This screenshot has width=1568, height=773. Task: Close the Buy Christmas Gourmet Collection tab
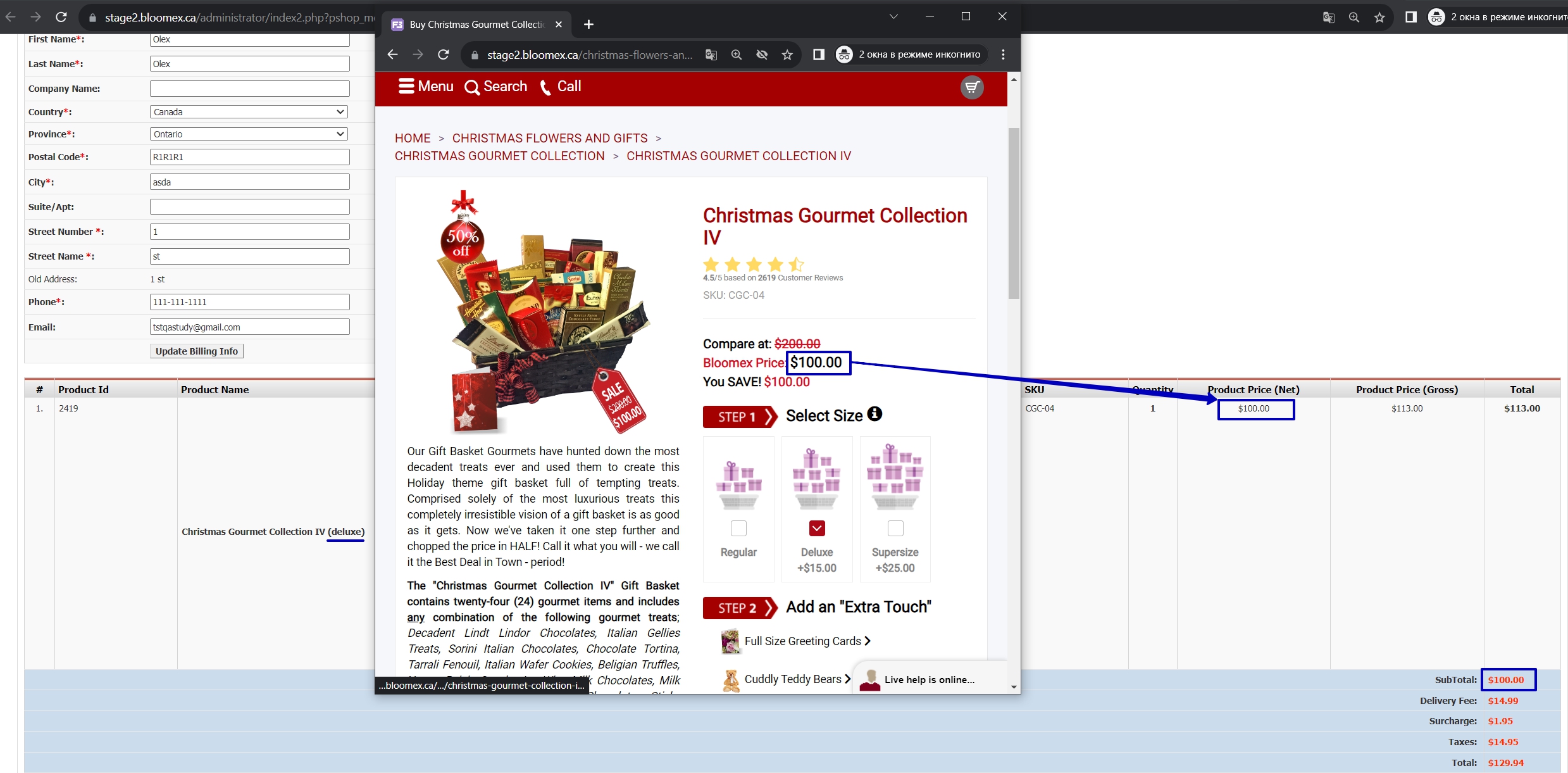click(559, 24)
